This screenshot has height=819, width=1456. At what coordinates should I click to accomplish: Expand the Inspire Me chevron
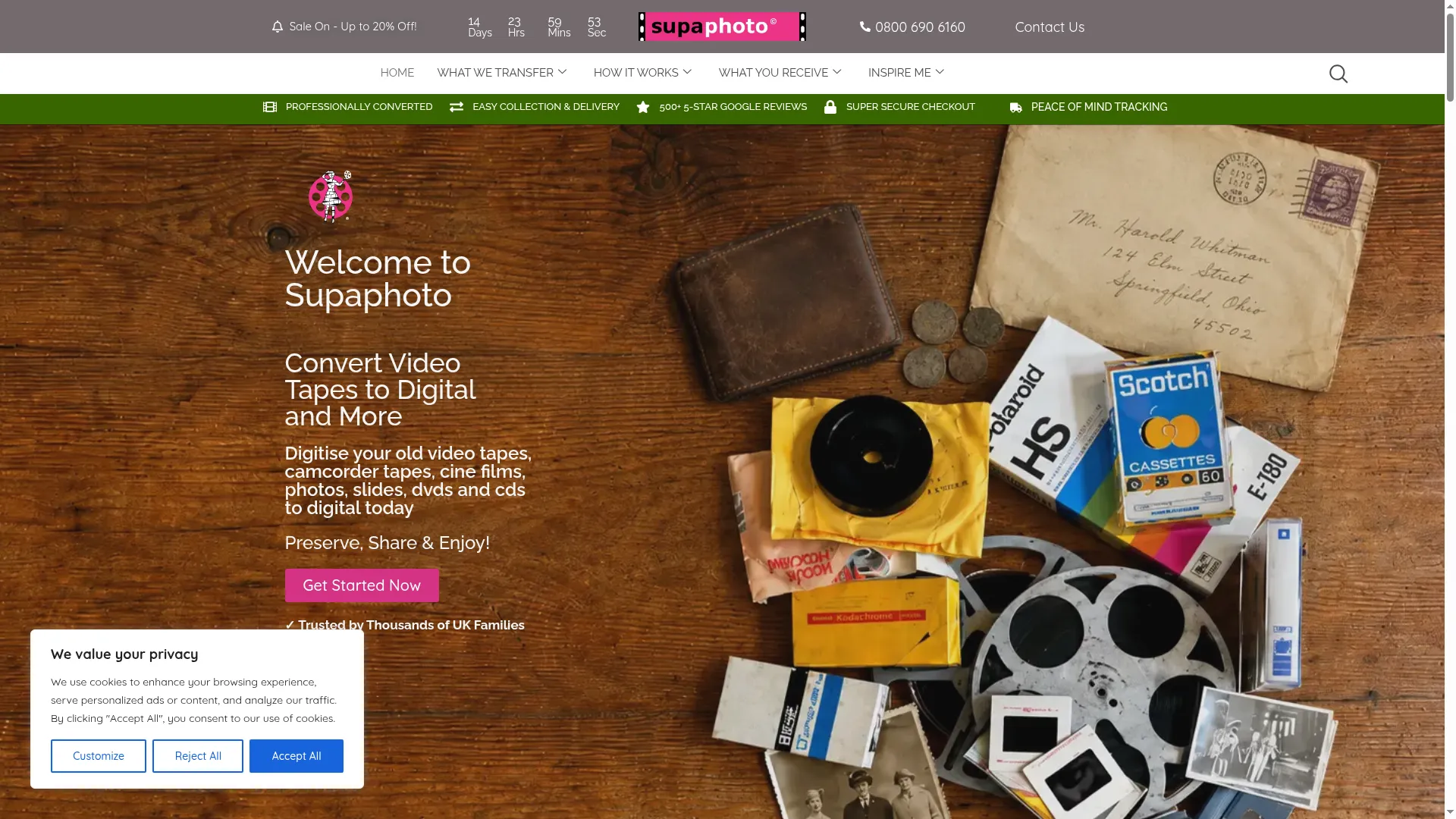[x=940, y=72]
